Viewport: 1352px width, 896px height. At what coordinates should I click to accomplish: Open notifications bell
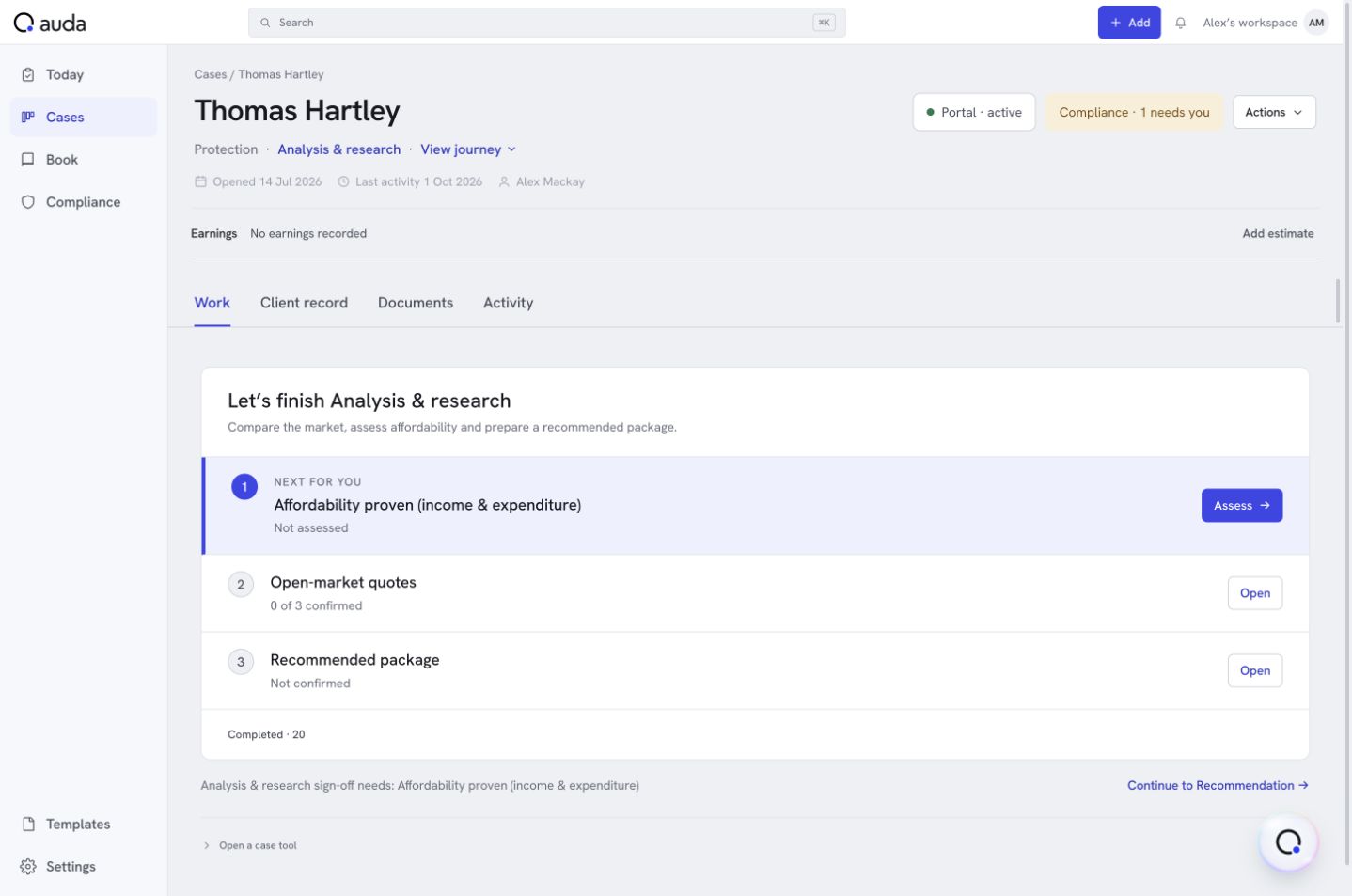(x=1181, y=23)
